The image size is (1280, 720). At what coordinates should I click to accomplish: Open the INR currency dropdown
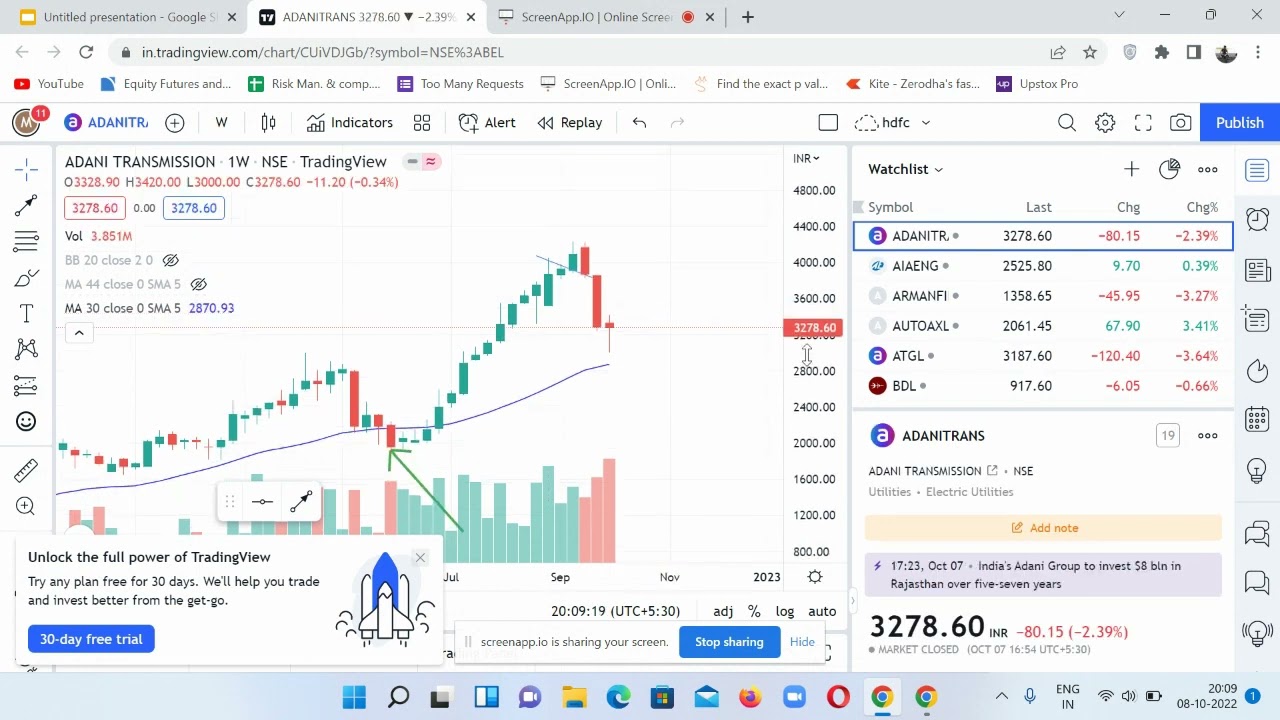pyautogui.click(x=806, y=158)
